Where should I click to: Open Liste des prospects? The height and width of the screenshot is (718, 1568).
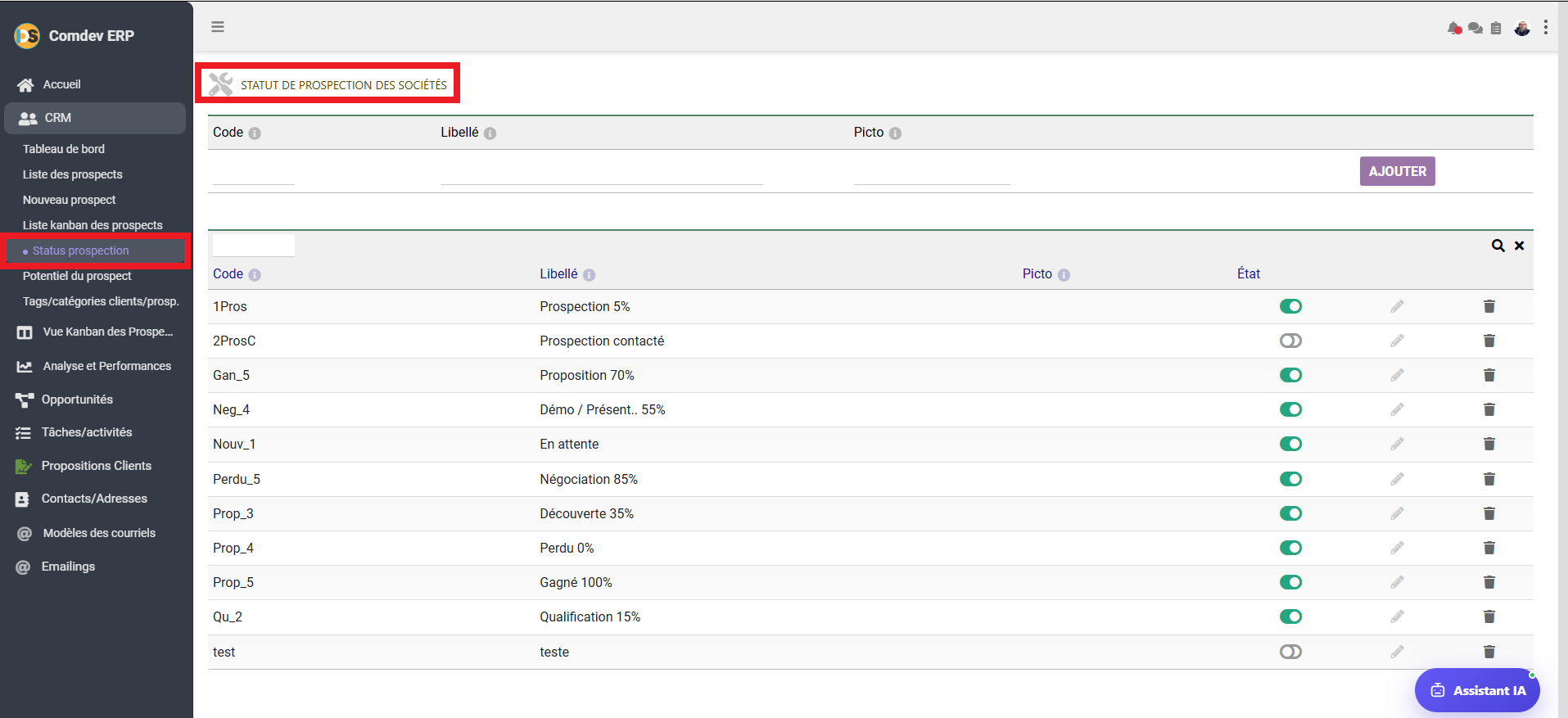point(73,174)
